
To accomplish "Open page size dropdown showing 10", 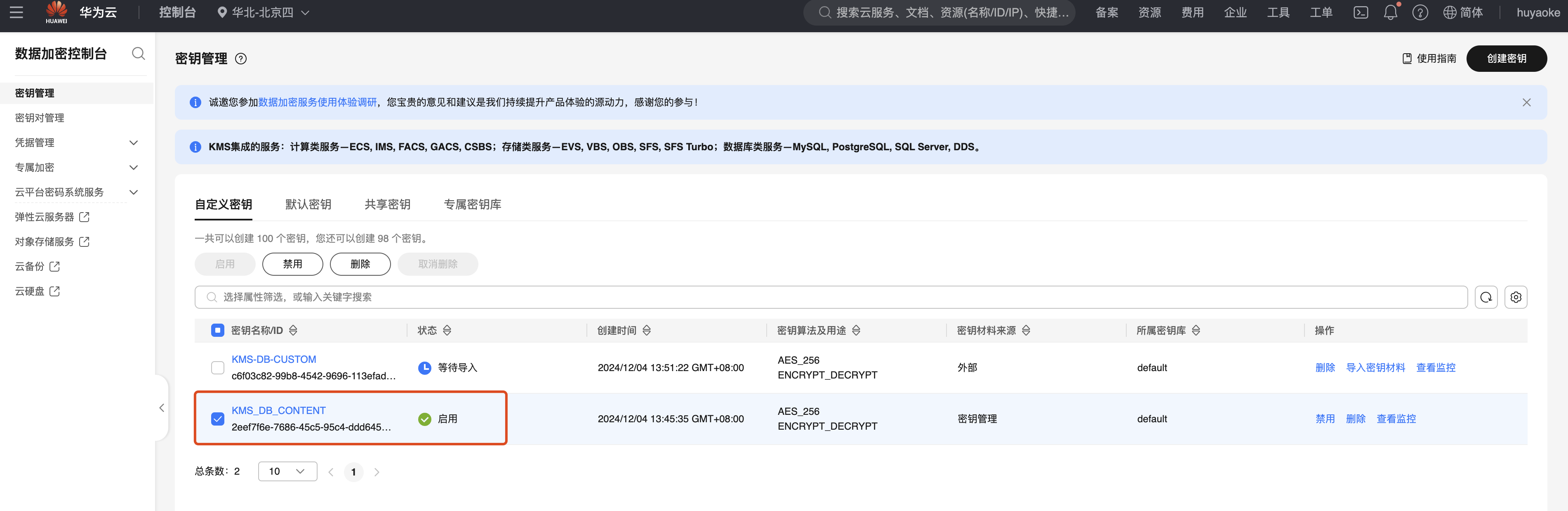I will click(287, 471).
